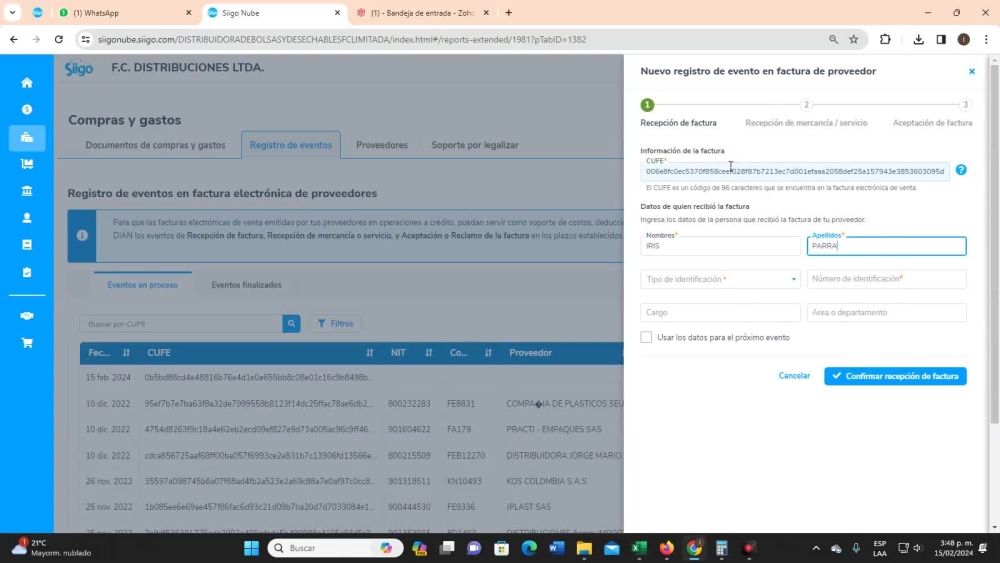Sort by NIT column arrows
This screenshot has height=563, width=1000.
[429, 353]
